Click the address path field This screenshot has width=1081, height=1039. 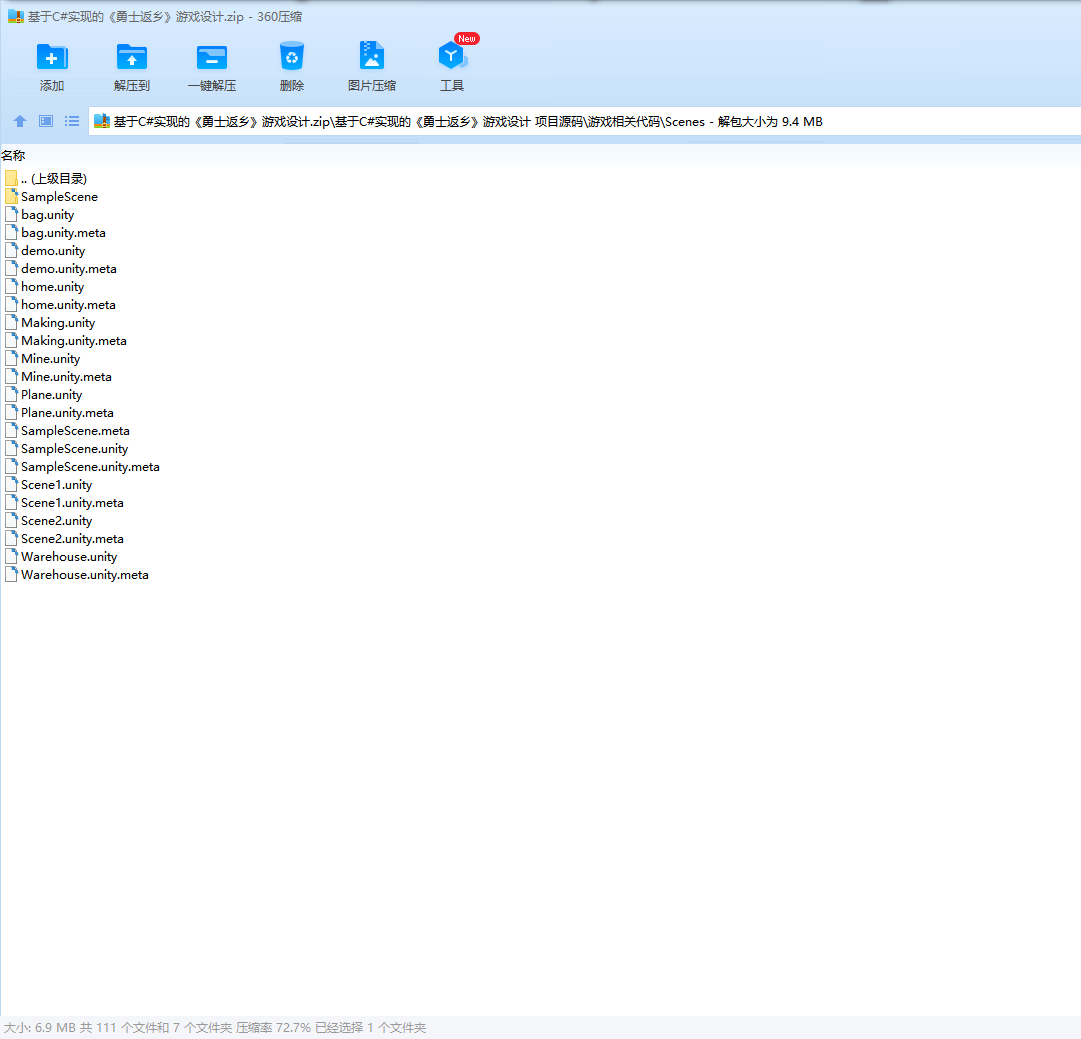point(585,121)
